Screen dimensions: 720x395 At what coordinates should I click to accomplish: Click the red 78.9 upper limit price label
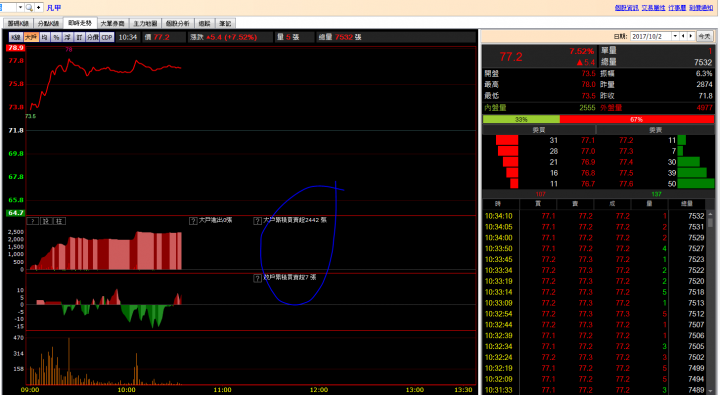tap(16, 48)
